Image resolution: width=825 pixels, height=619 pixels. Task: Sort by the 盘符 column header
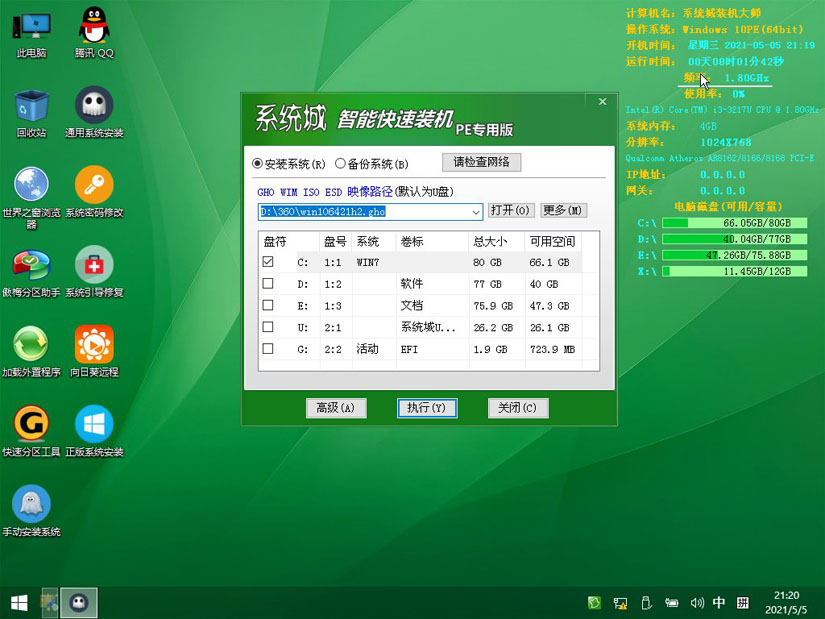pyautogui.click(x=289, y=242)
